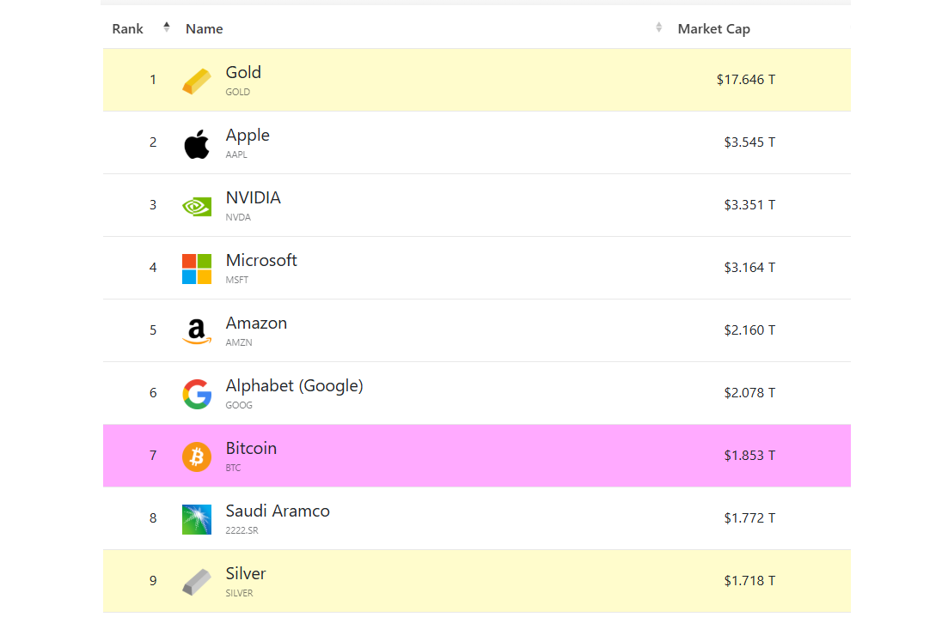This screenshot has height=623, width=948.
Task: Click the Microsoft logo icon
Action: 196,269
